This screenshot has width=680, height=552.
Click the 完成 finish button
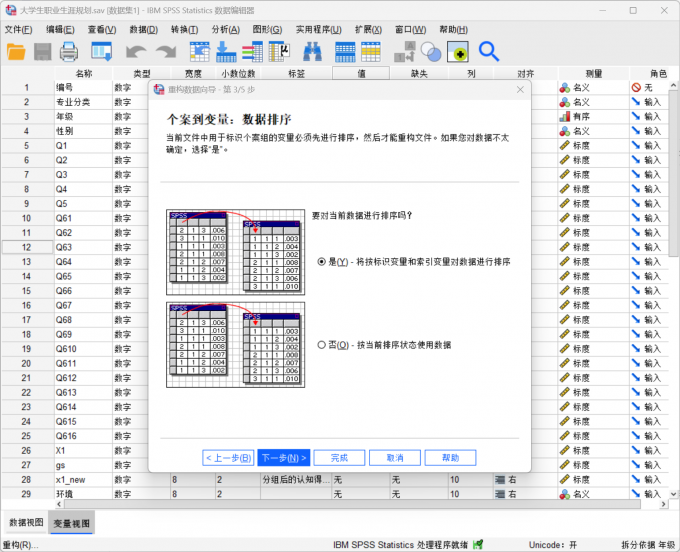coord(339,458)
